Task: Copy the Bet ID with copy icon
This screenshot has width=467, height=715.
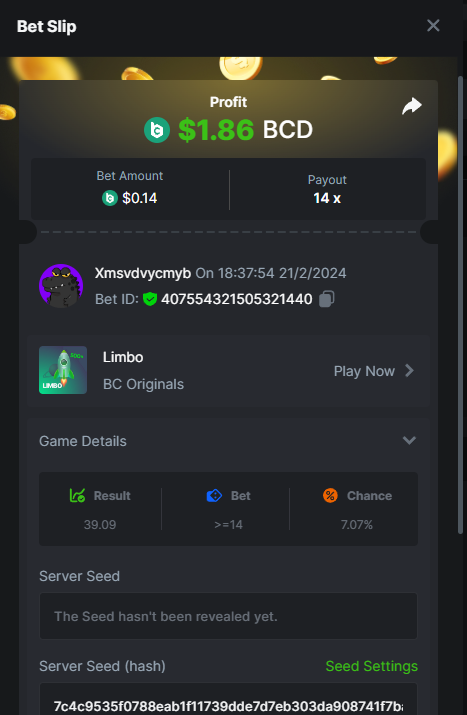Action: [327, 299]
